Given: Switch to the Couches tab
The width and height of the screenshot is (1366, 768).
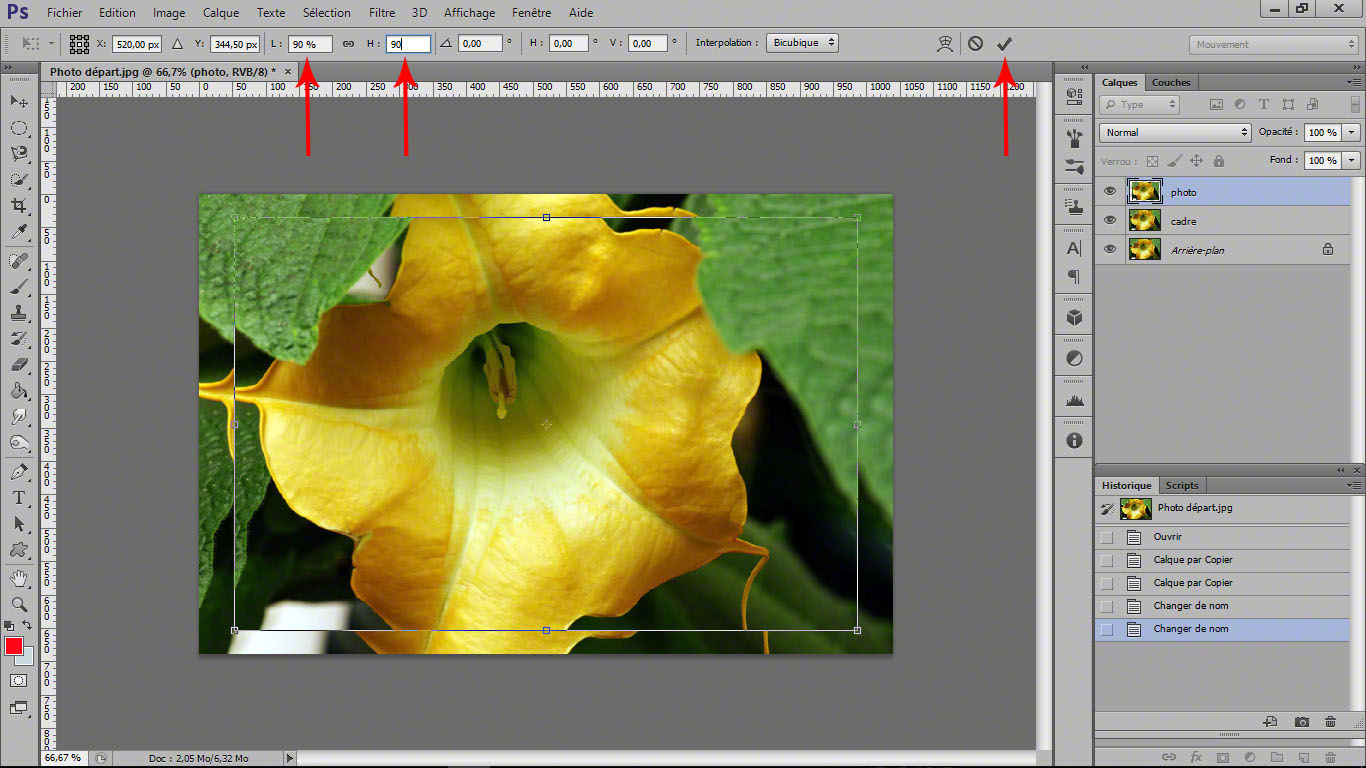Looking at the screenshot, I should [x=1171, y=83].
